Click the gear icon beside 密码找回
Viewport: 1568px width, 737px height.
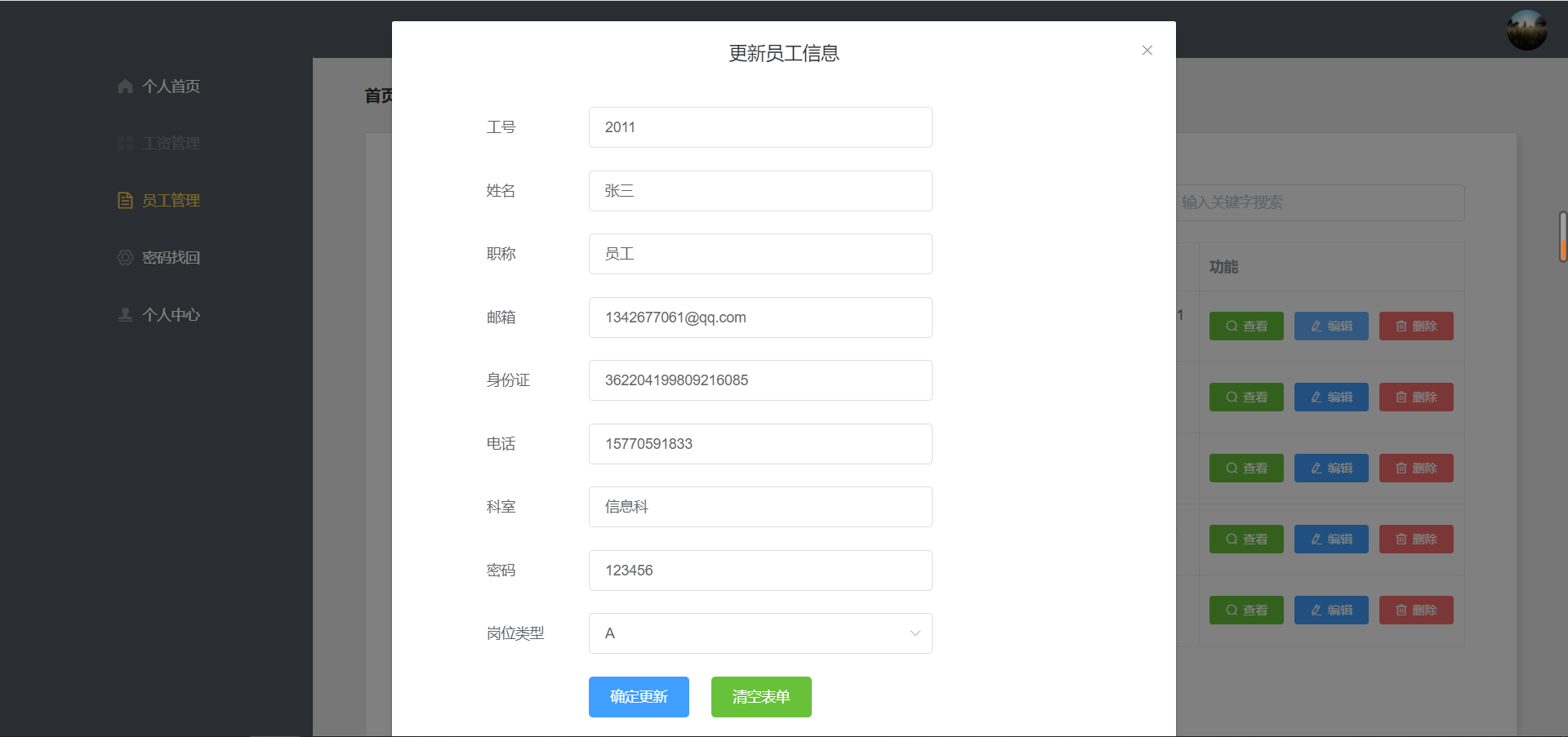125,258
